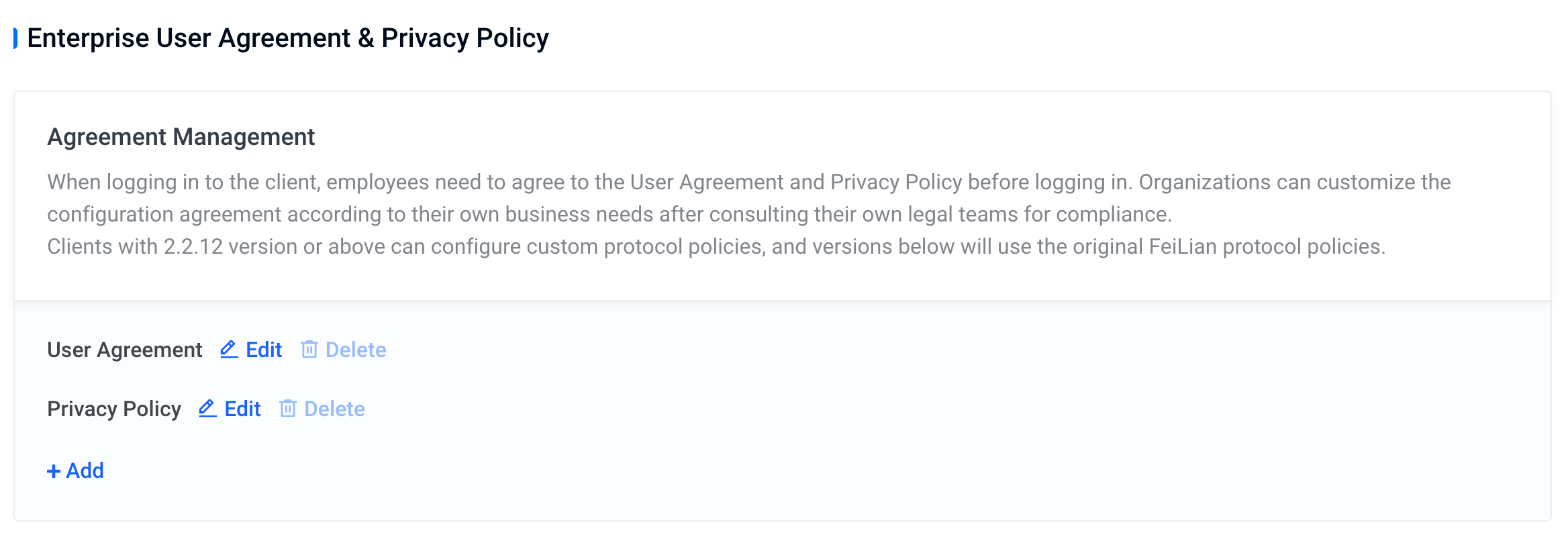Click the trash icon in Privacy Policy row

point(287,408)
